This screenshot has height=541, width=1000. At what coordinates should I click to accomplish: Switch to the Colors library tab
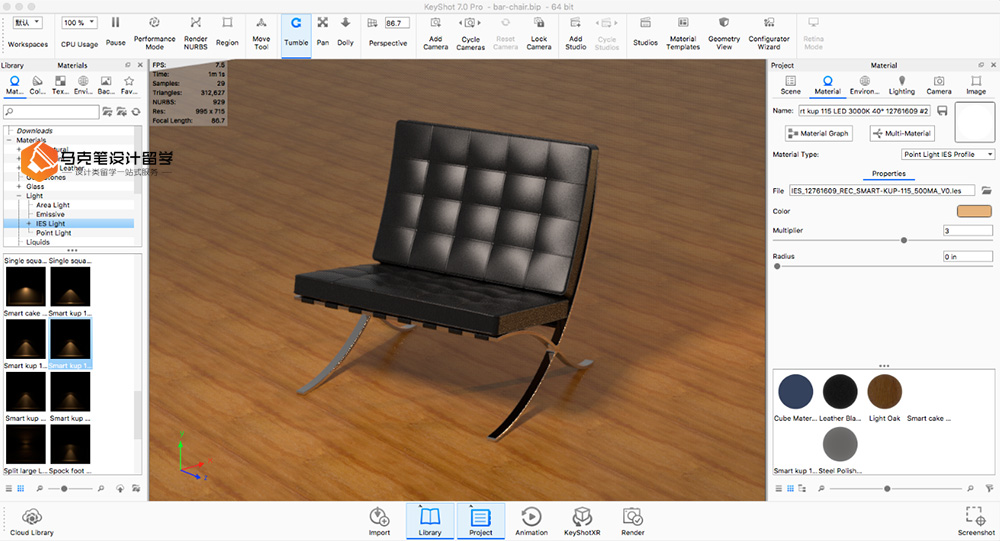point(37,84)
